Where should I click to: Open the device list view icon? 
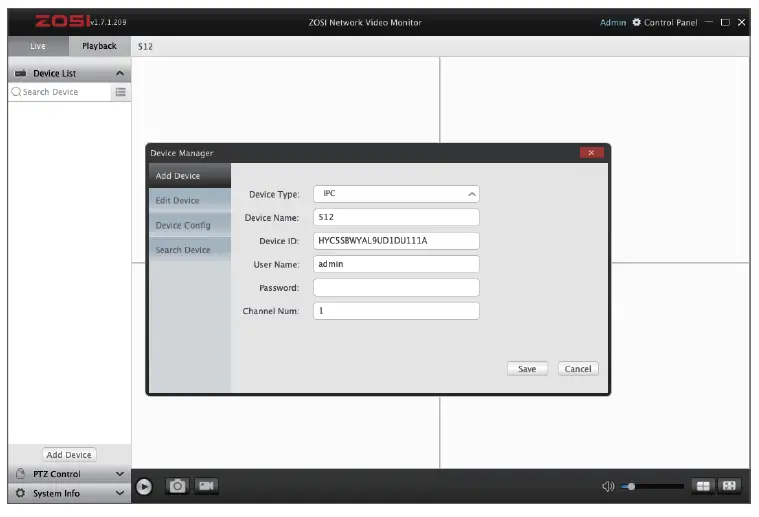(121, 92)
